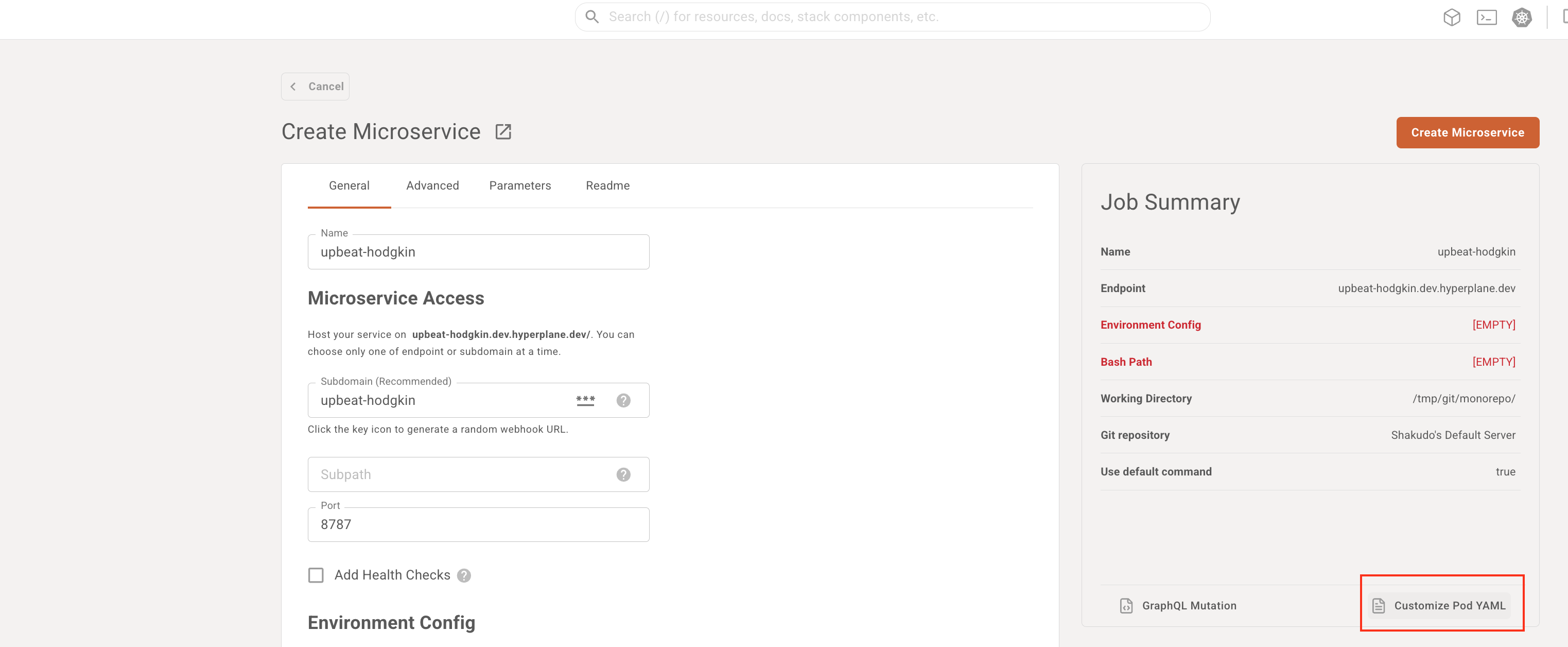
Task: Click endpoint value upbeat-hodgkin.dev.hyperplane.dev
Action: coord(1426,288)
